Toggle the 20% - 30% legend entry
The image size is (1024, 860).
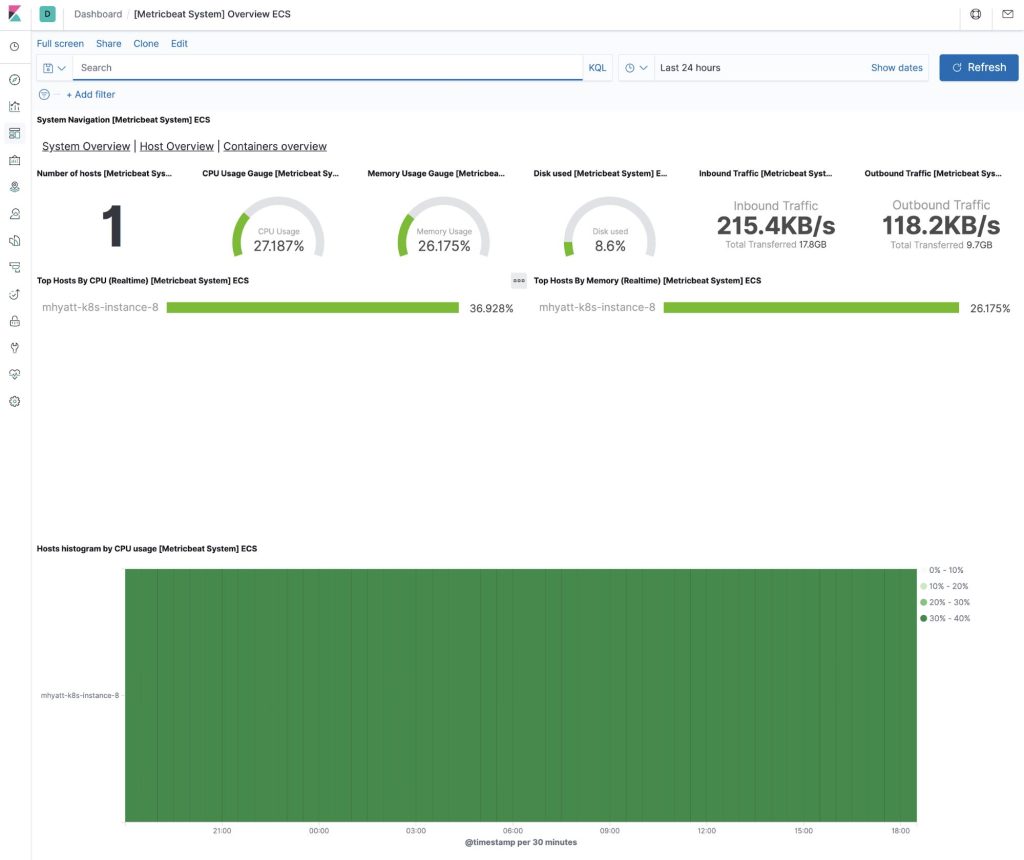click(945, 602)
